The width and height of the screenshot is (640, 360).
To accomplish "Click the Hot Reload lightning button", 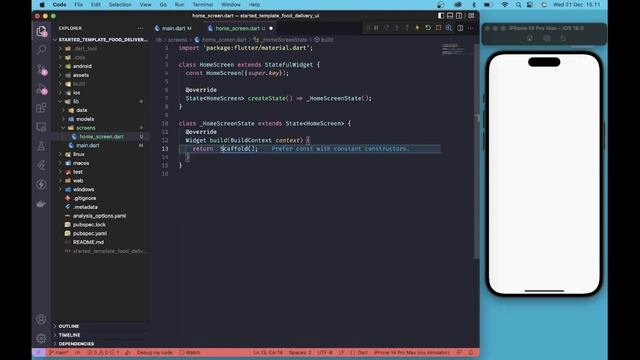I will click(x=417, y=28).
